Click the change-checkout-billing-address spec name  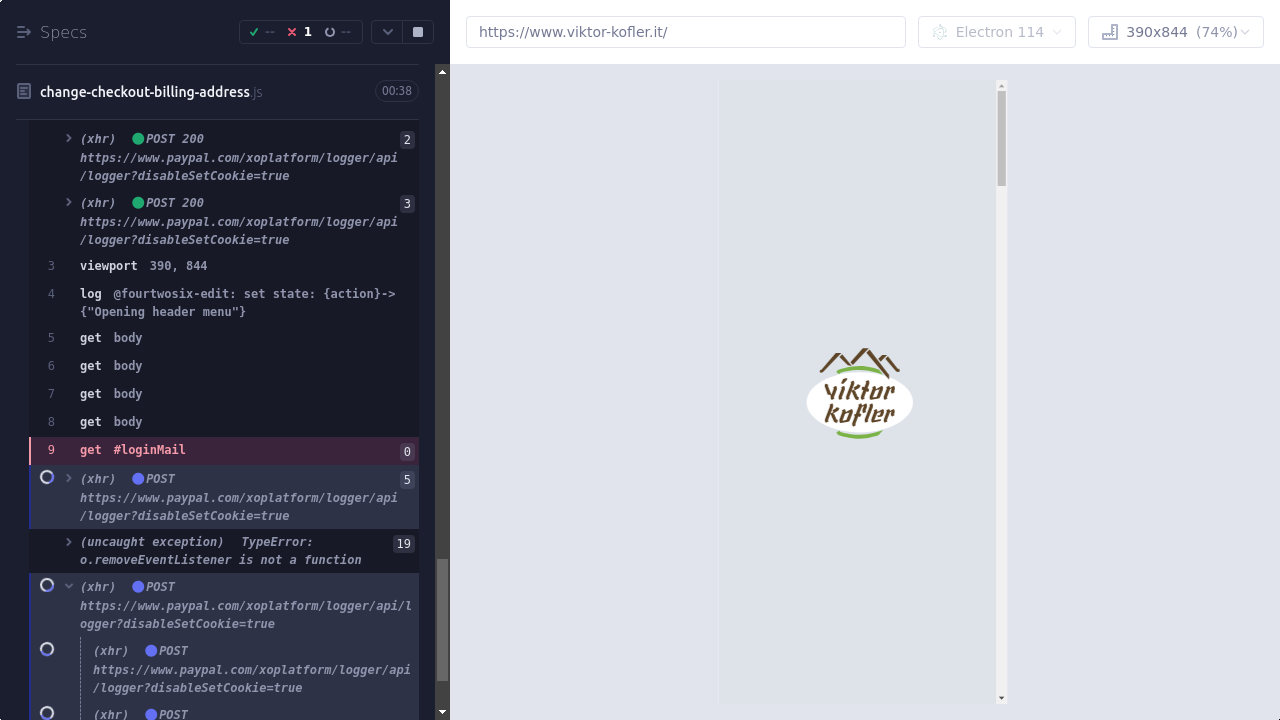(x=145, y=92)
